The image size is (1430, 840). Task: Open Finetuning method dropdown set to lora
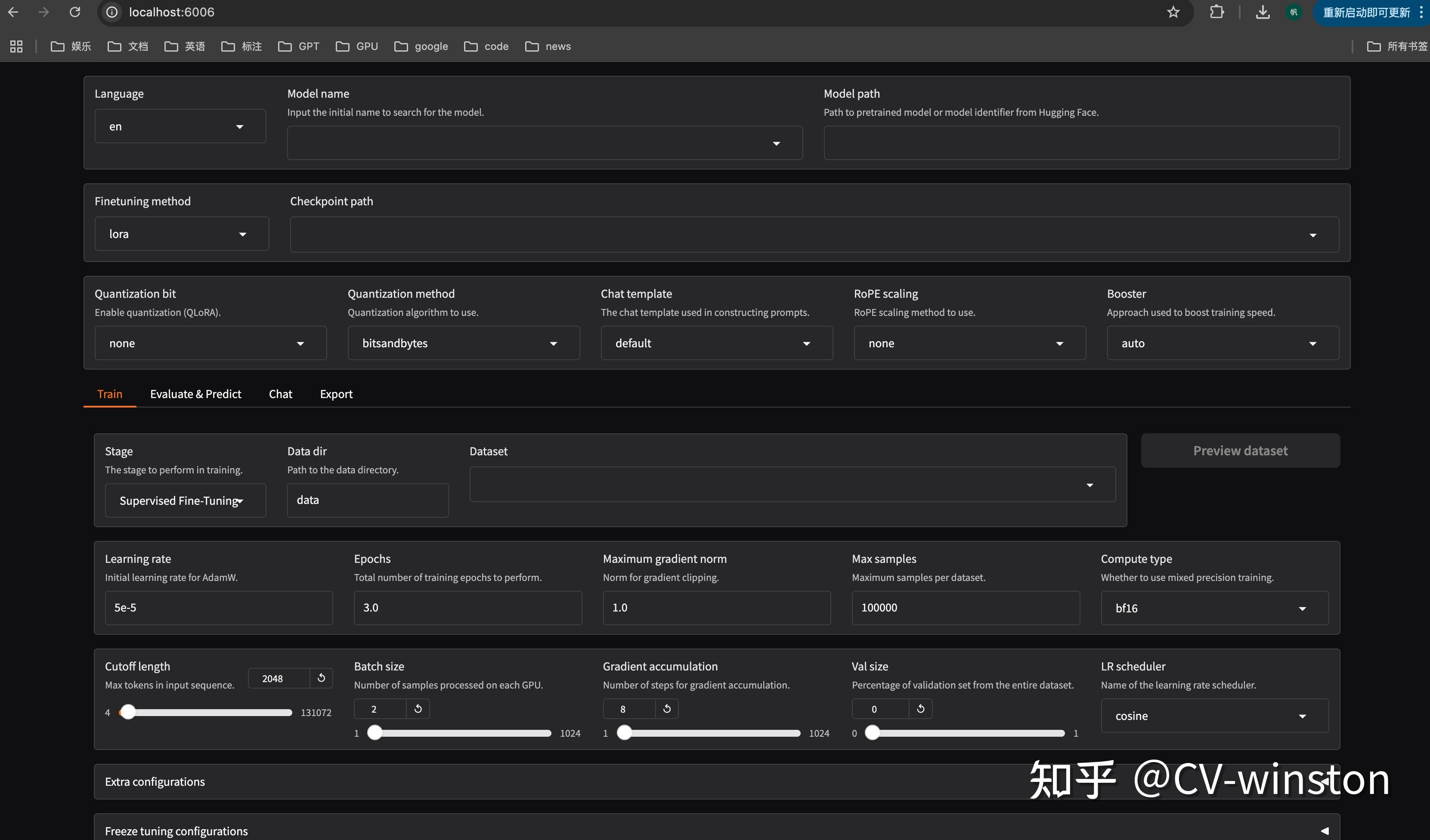[182, 234]
